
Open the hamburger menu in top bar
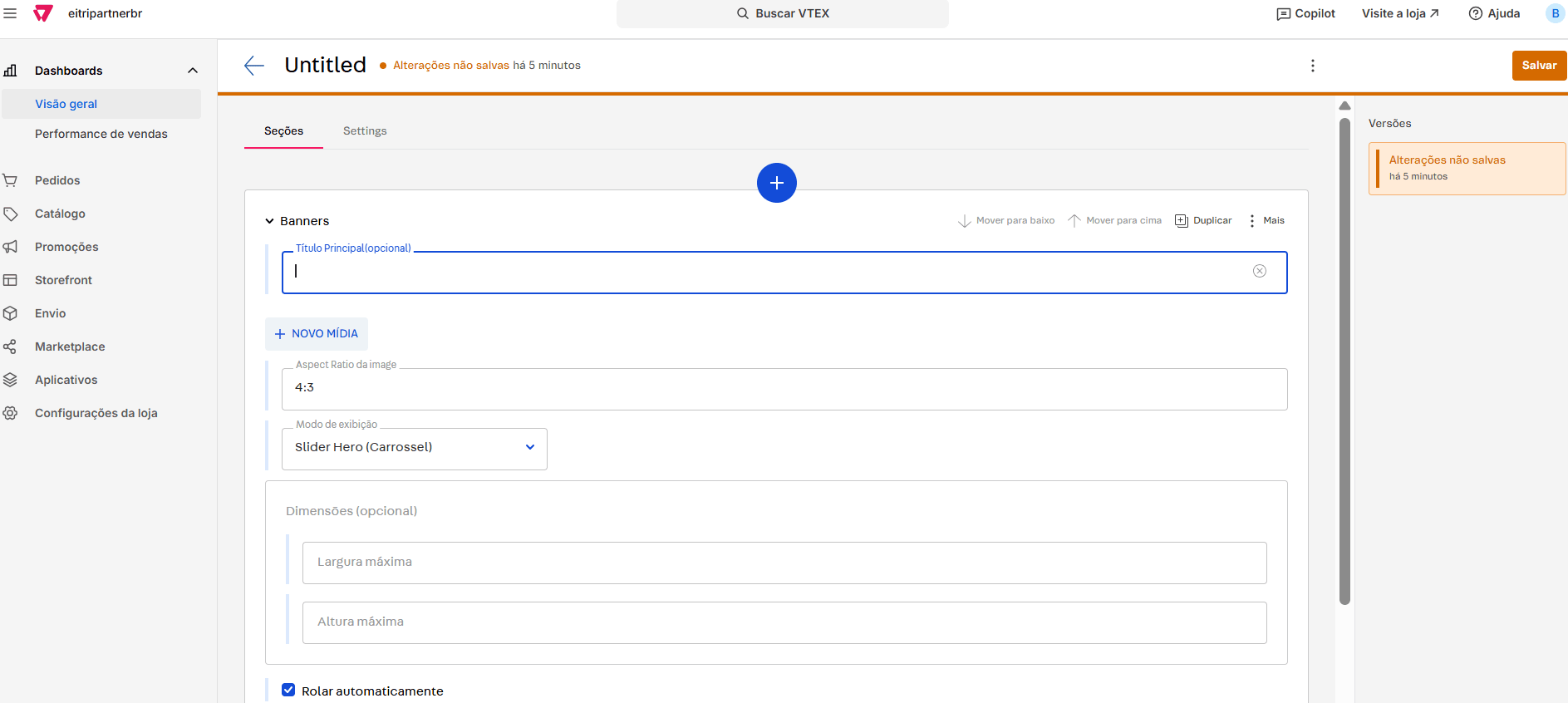[10, 13]
